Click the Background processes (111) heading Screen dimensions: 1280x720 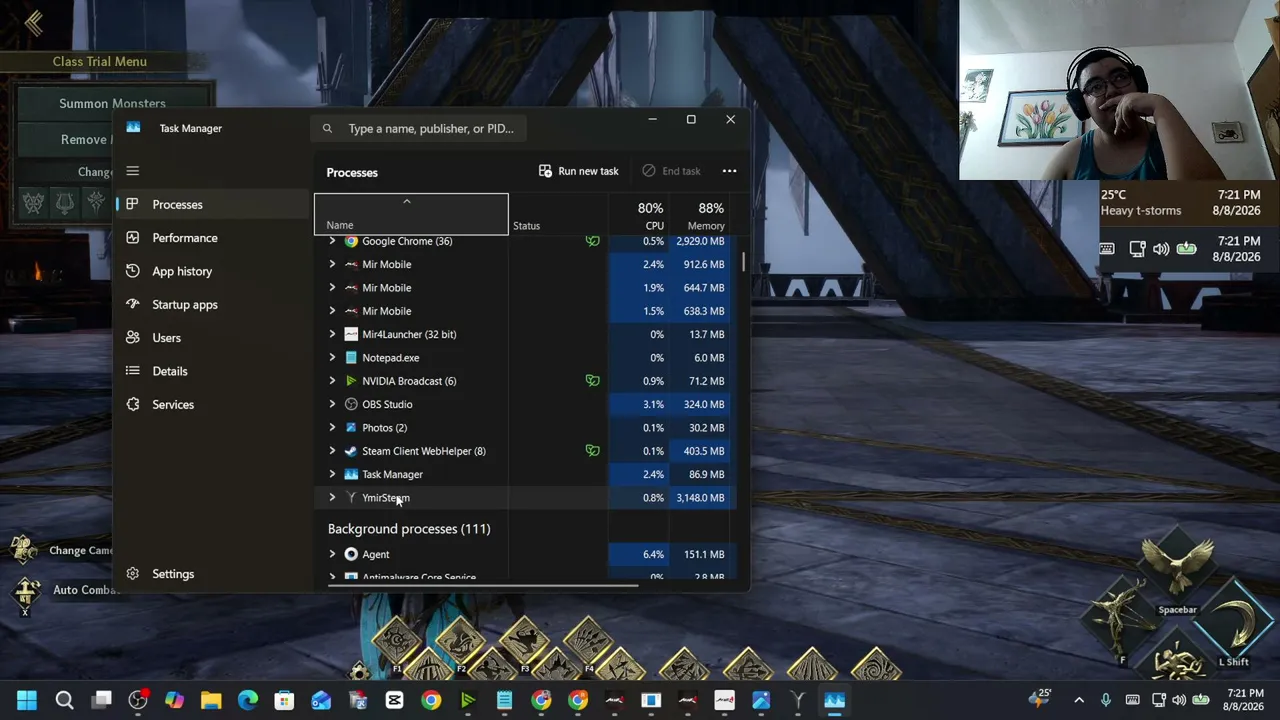(x=409, y=529)
